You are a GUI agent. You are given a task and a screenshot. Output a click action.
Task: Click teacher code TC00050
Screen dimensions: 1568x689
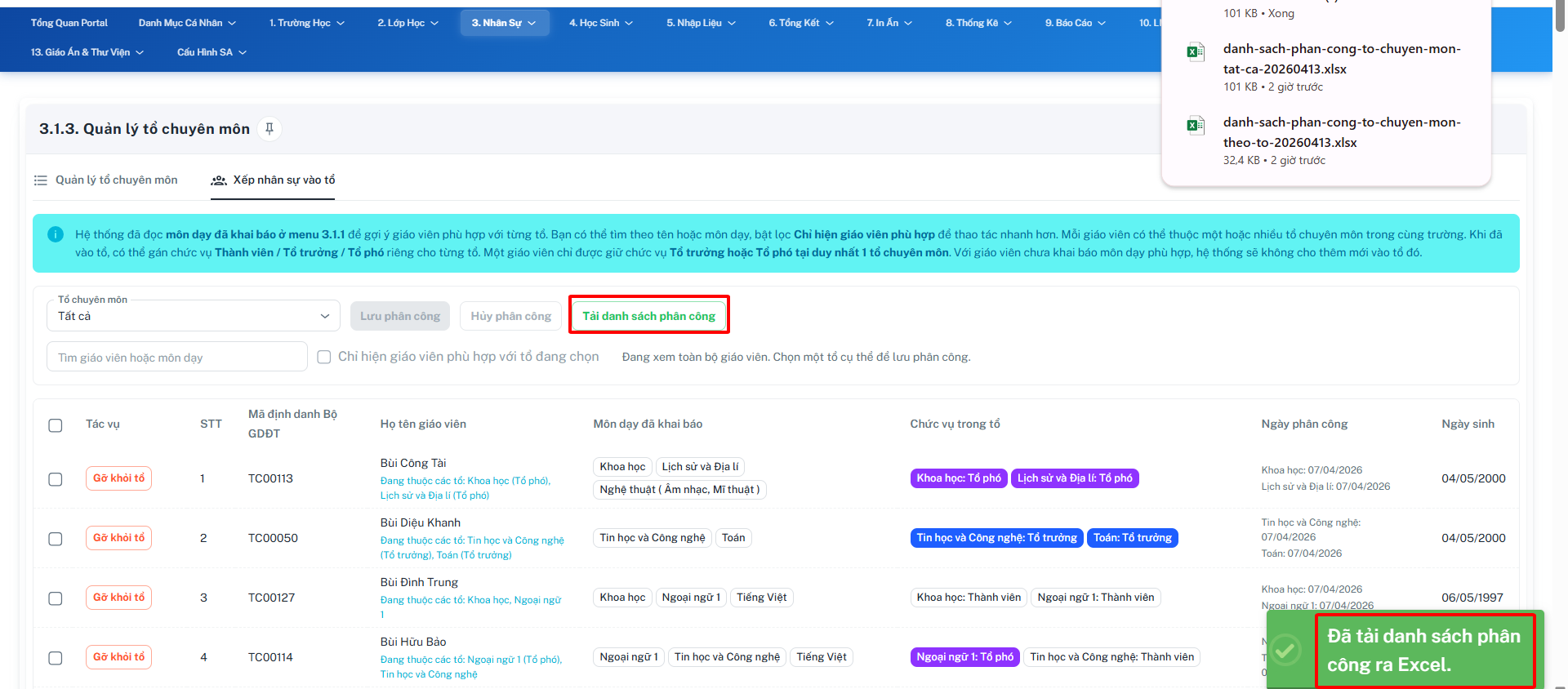click(273, 538)
